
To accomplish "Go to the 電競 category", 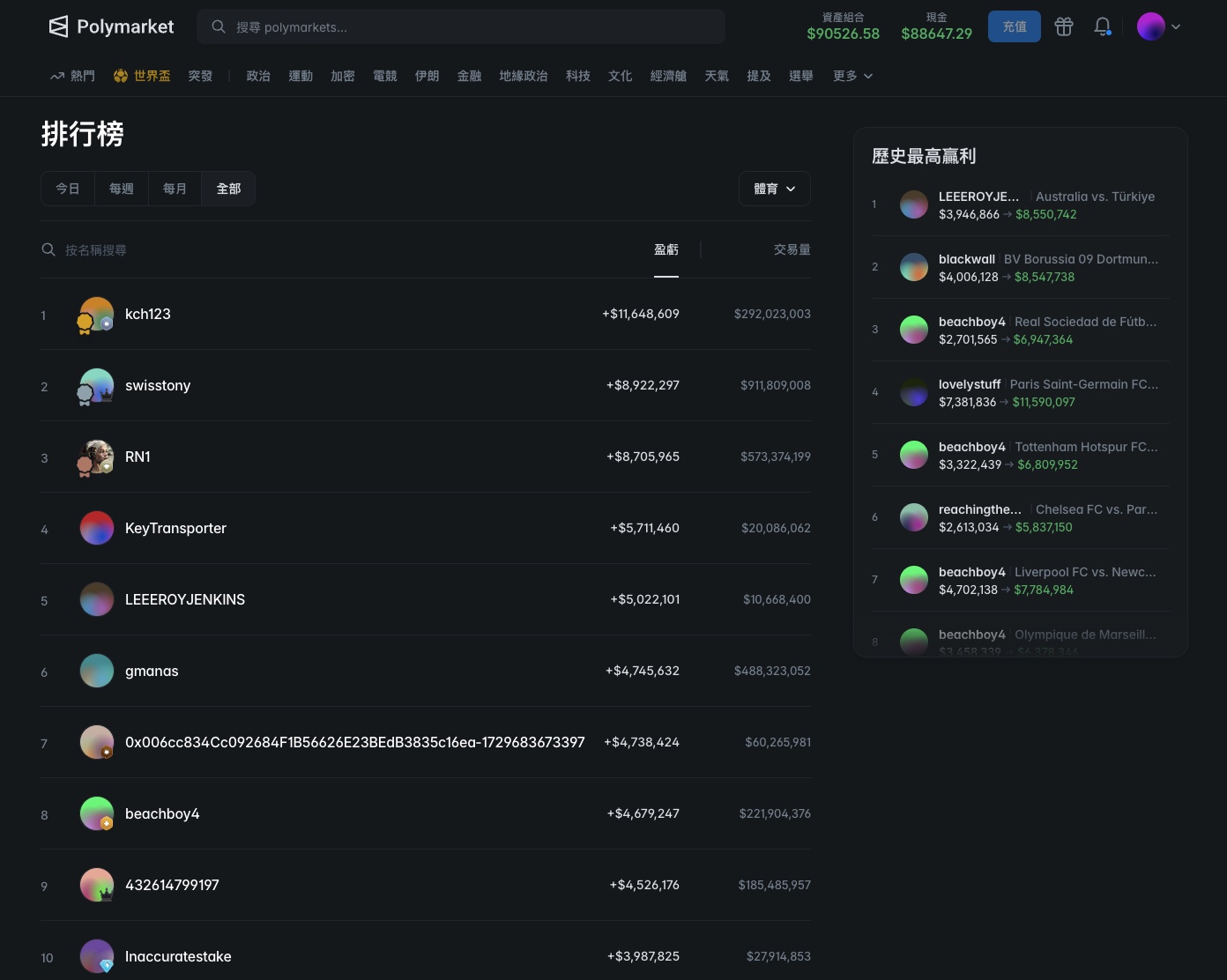I will pyautogui.click(x=385, y=76).
